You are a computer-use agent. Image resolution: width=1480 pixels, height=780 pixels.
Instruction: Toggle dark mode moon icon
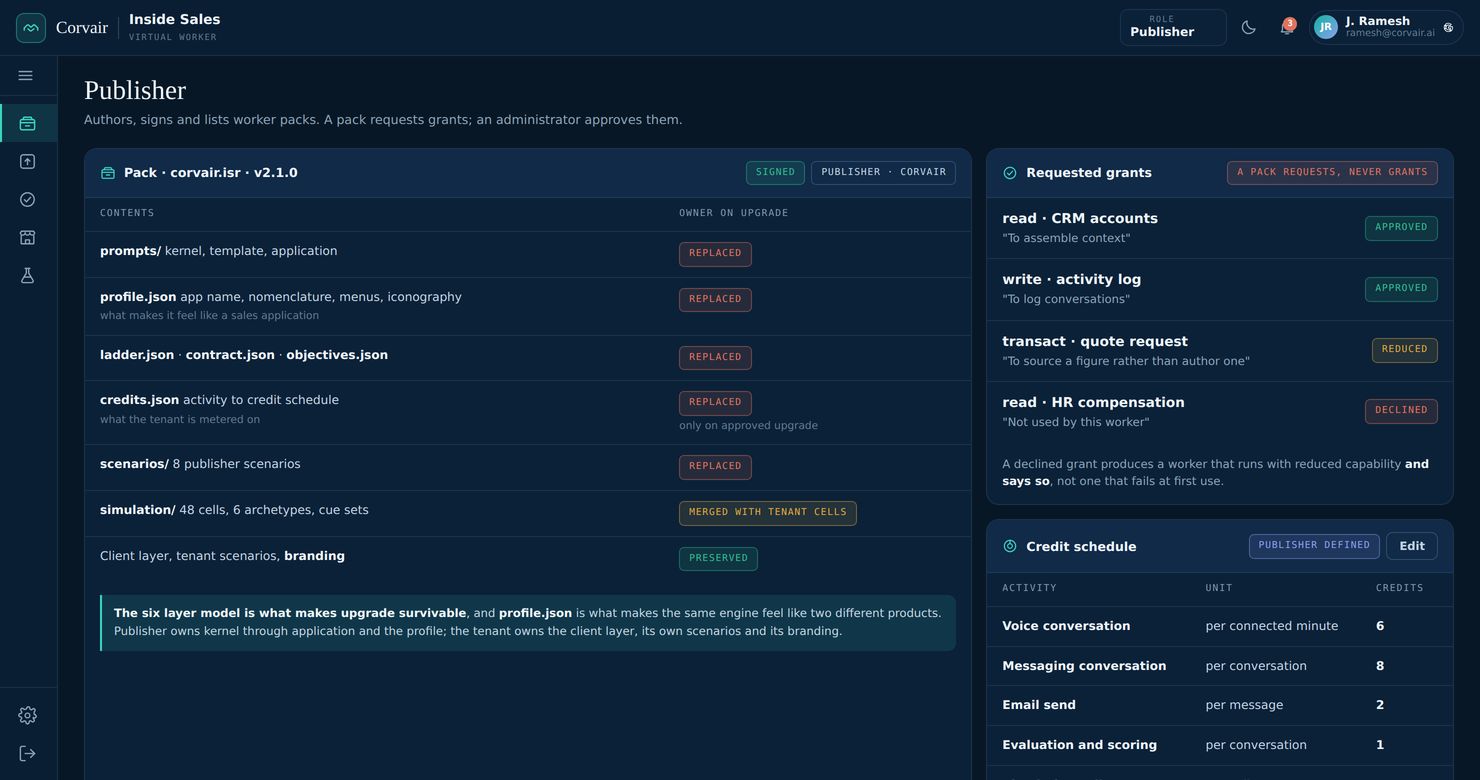point(1248,27)
